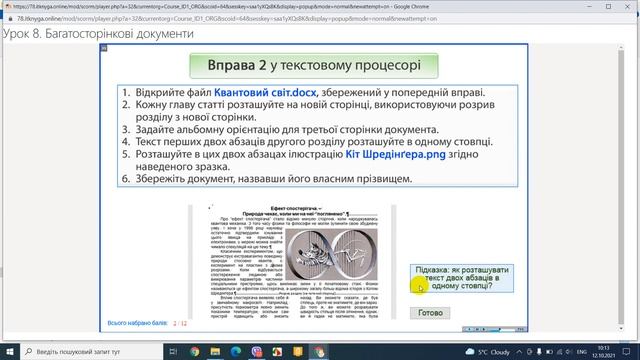
Task: Click step 6 about saving the document
Action: [x=274, y=179]
